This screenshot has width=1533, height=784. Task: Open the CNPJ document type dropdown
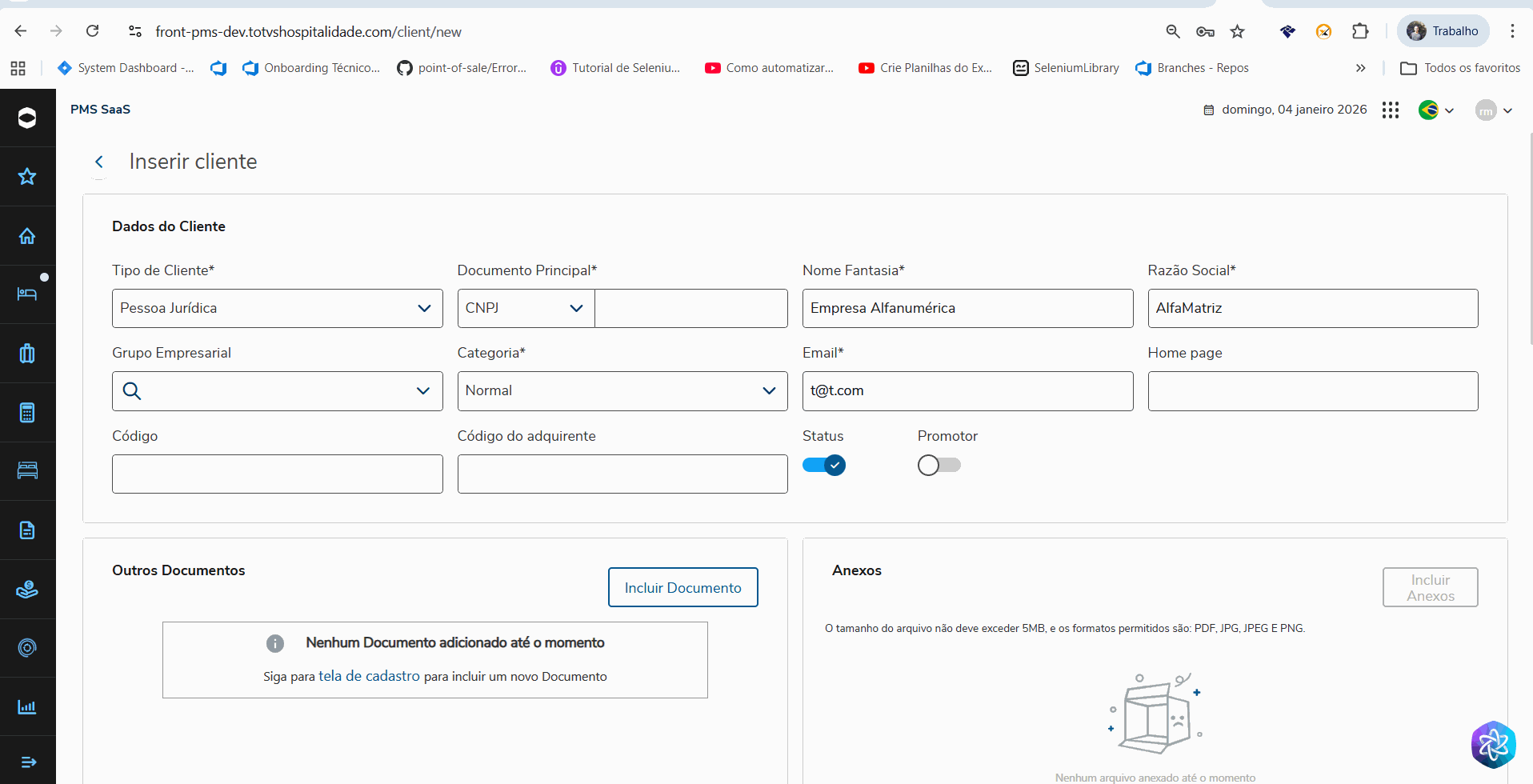pos(525,308)
